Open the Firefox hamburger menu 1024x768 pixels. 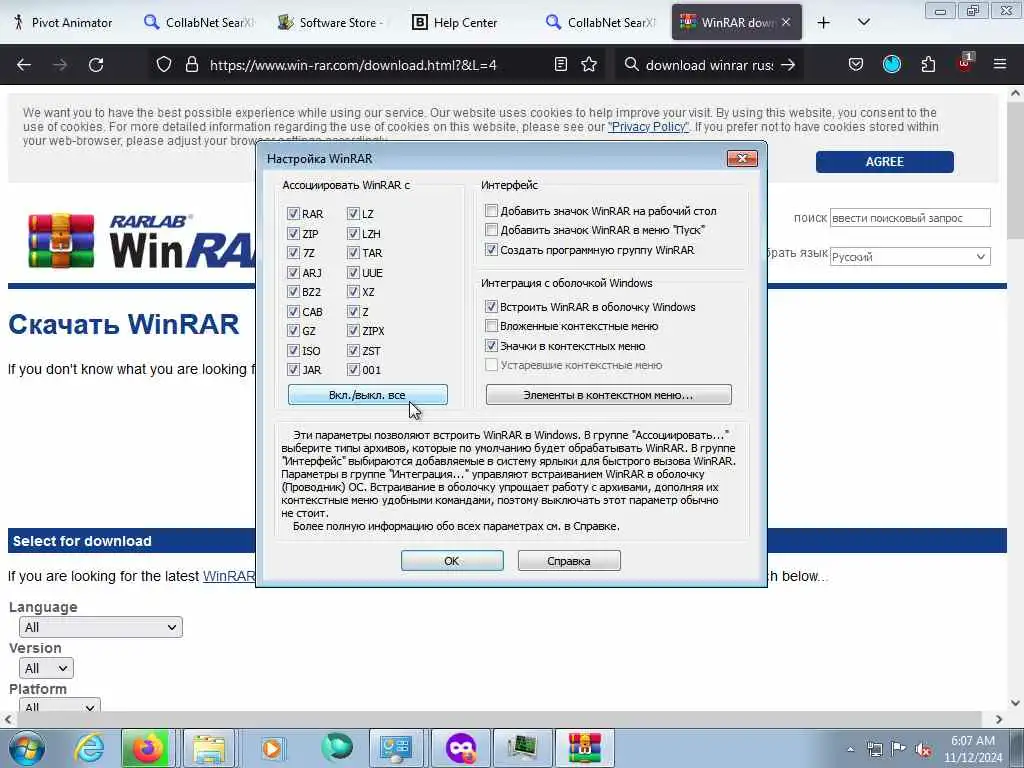tap(1000, 64)
